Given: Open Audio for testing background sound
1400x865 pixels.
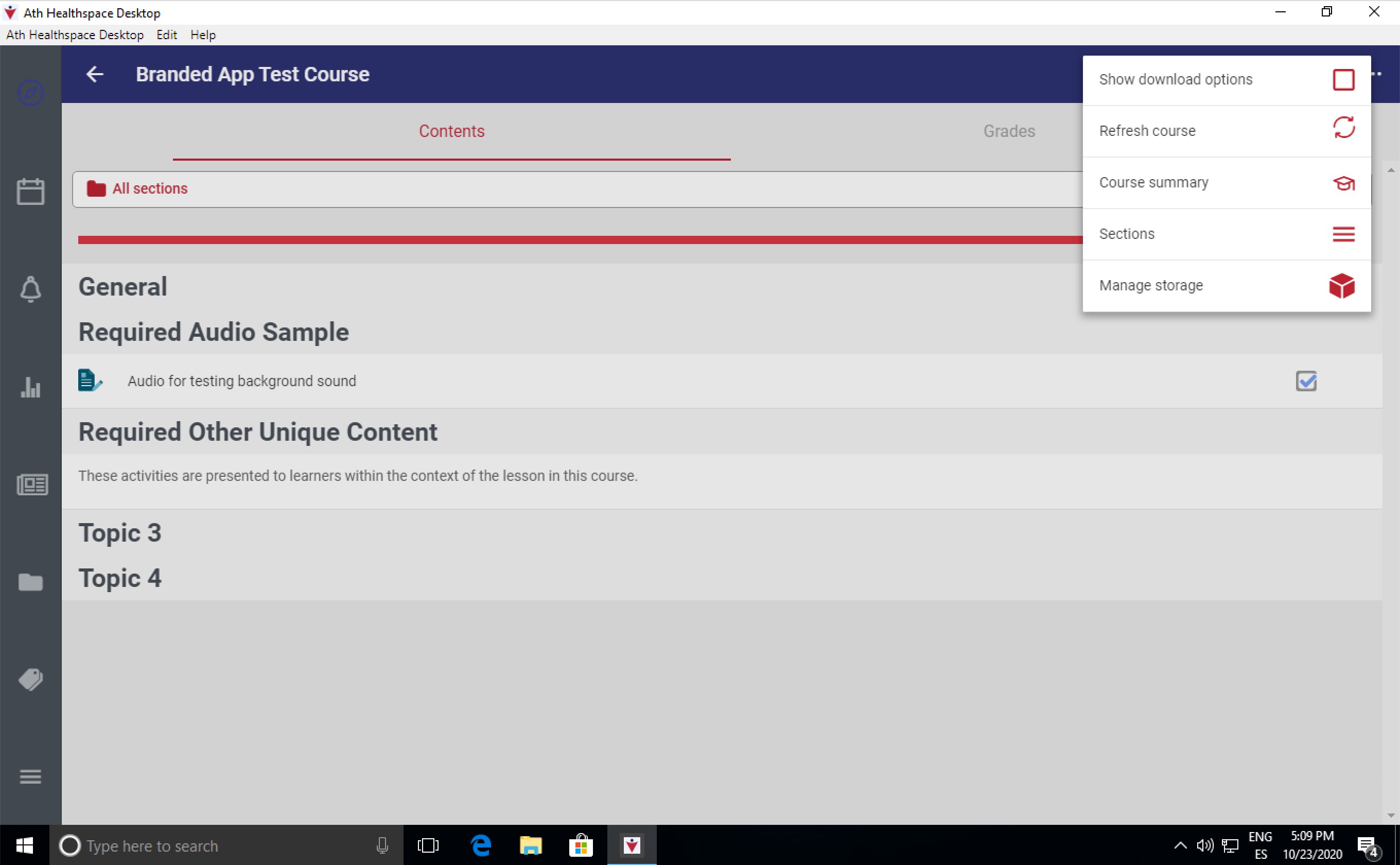Looking at the screenshot, I should point(241,381).
